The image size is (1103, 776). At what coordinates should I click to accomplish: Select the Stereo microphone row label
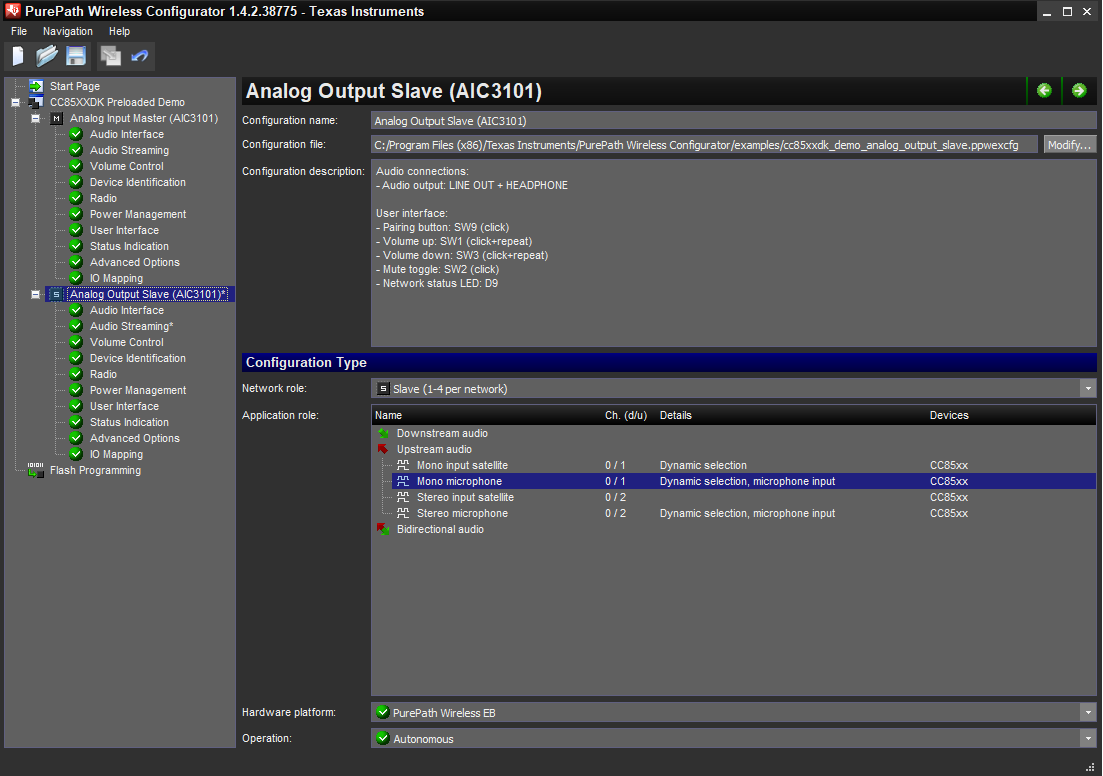pyautogui.click(x=462, y=514)
